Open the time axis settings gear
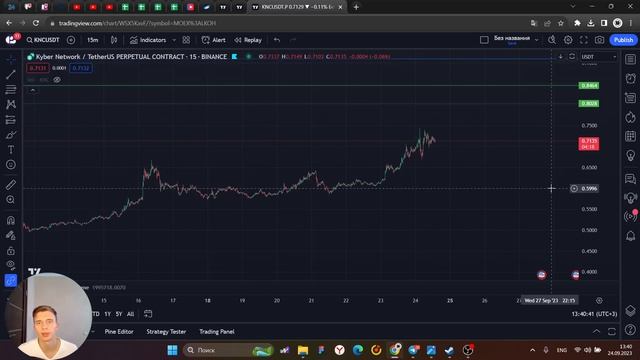Image resolution: width=640 pixels, height=360 pixels. (599, 300)
